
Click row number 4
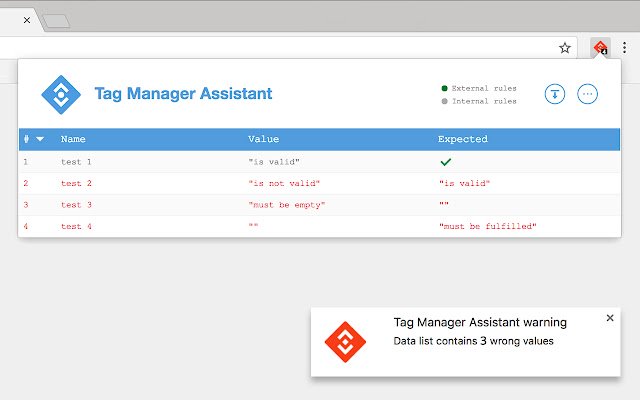[x=26, y=227]
